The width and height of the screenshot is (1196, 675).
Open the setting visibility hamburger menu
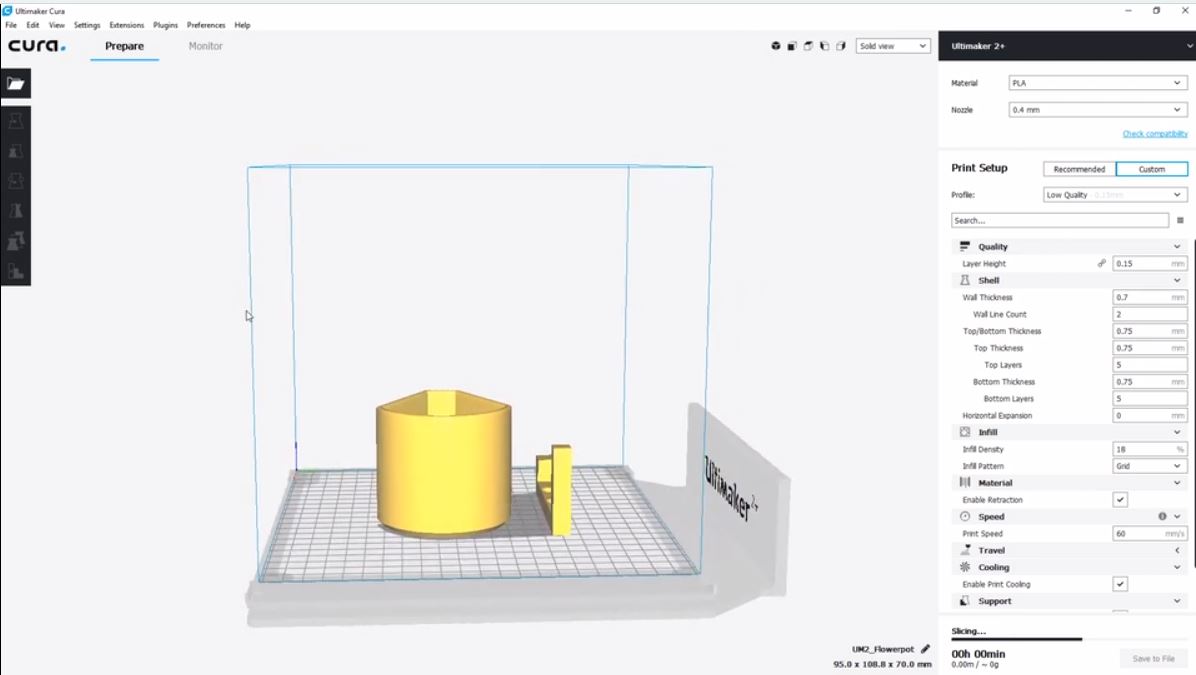point(1180,220)
